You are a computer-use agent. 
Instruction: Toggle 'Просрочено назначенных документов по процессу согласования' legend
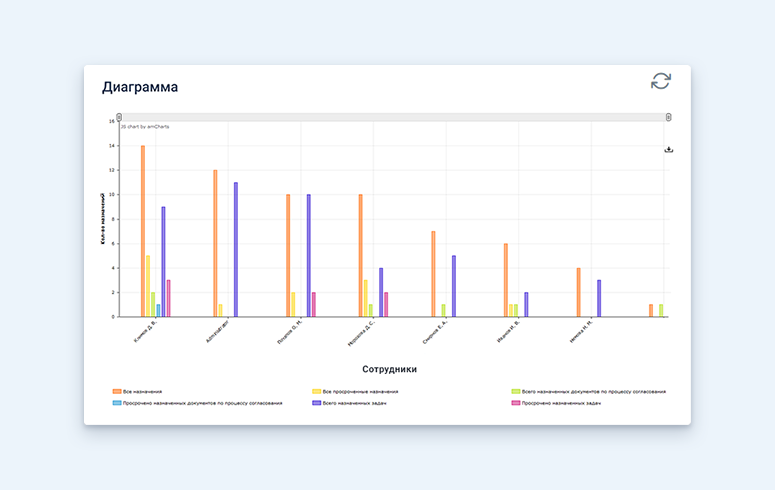(202, 402)
